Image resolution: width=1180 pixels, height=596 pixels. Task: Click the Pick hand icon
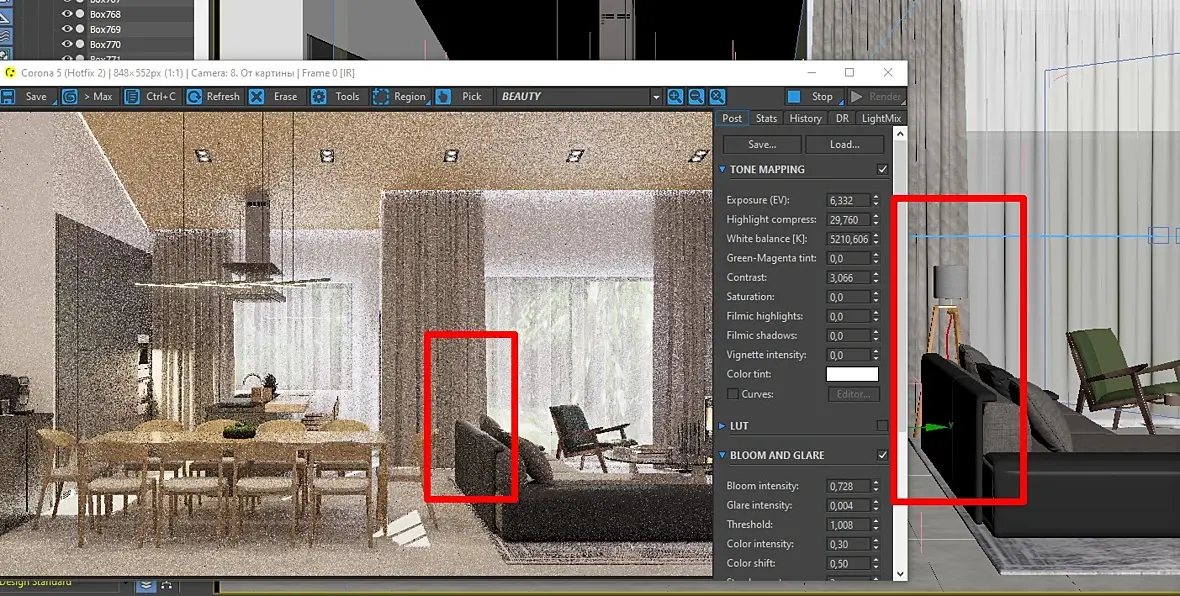pos(443,96)
